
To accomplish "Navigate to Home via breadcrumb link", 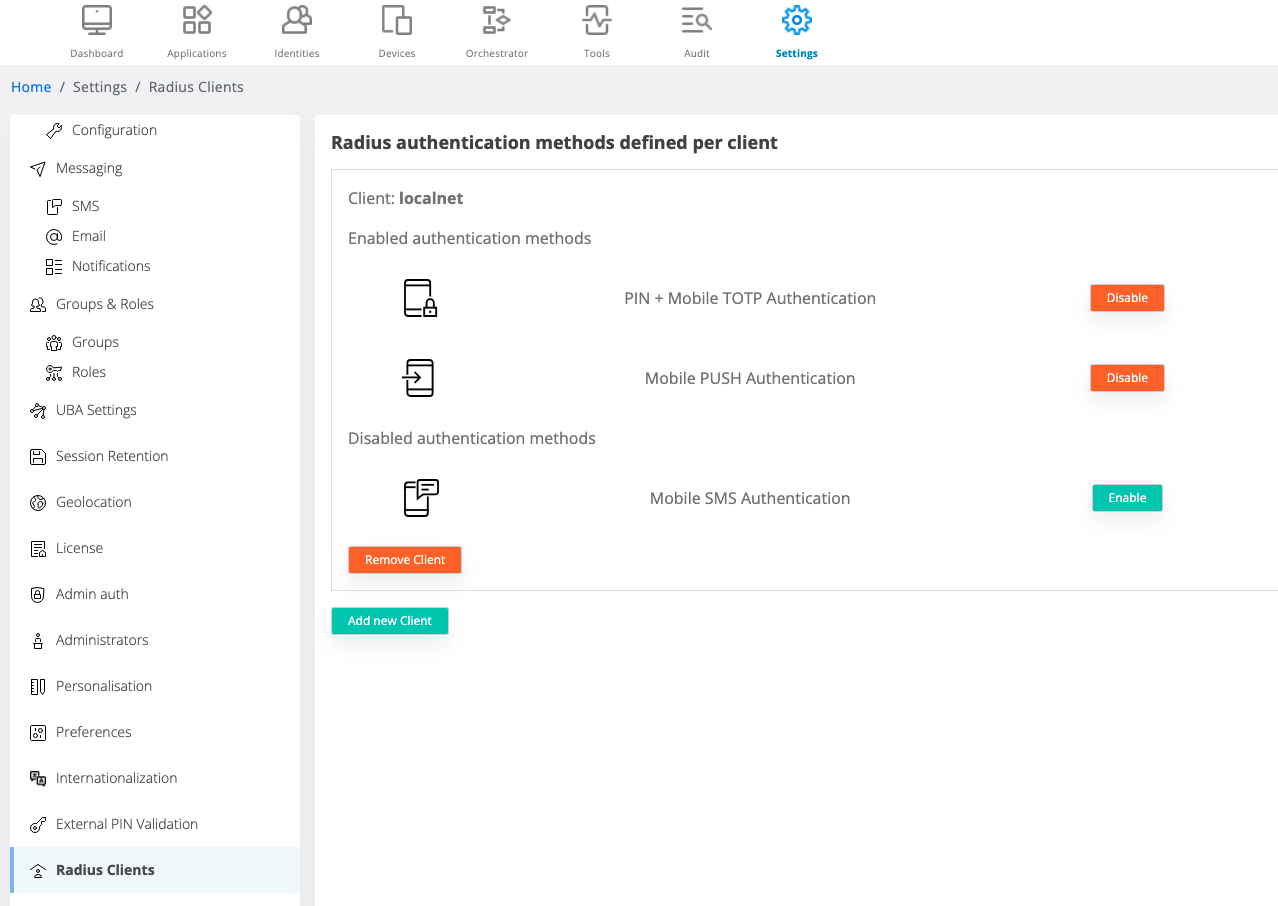I will coord(31,86).
